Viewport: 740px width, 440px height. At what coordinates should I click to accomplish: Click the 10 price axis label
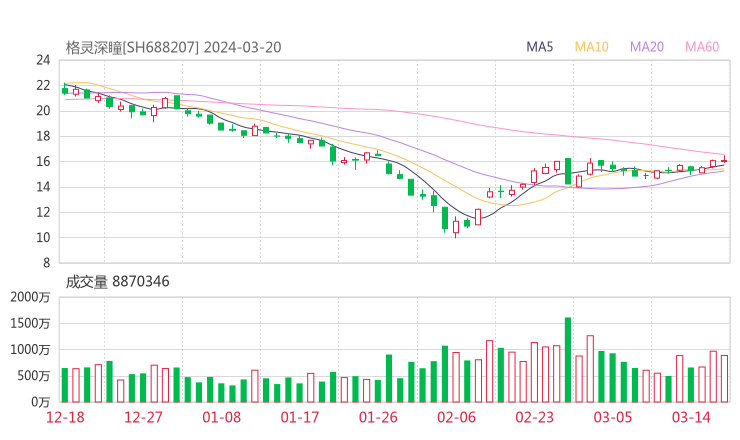click(43, 238)
